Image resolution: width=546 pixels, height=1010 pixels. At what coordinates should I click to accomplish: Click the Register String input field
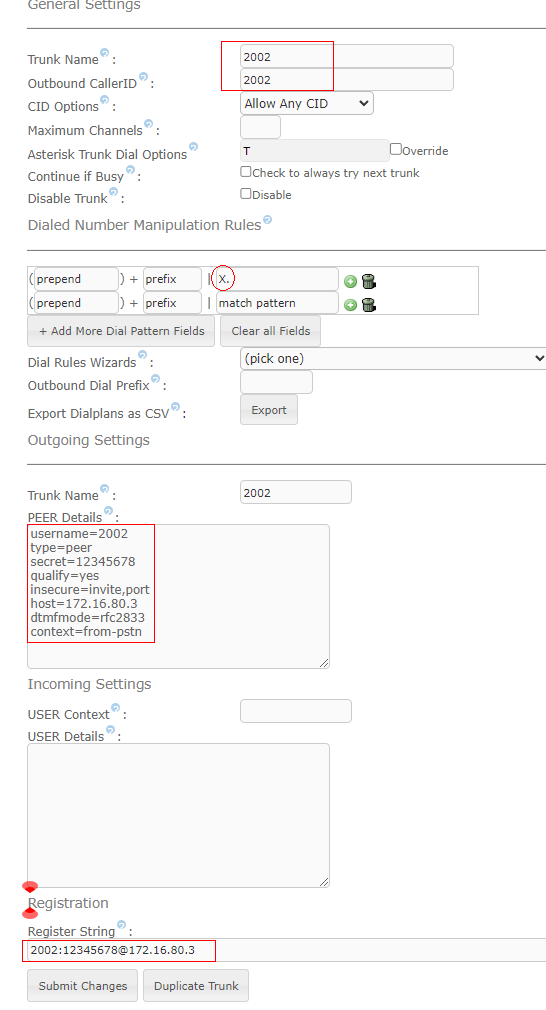[x=287, y=950]
